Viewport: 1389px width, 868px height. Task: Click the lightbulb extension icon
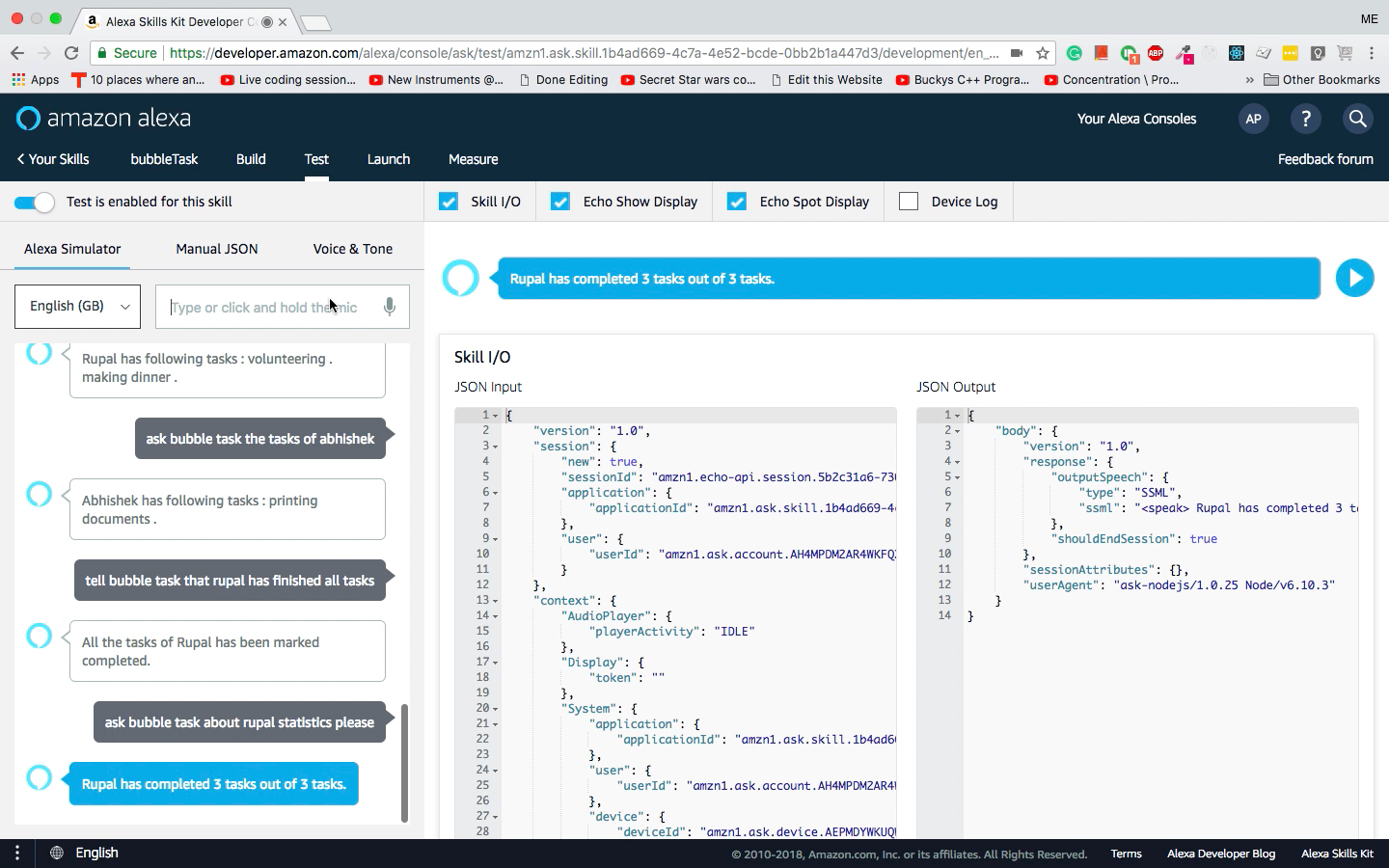point(1318,53)
